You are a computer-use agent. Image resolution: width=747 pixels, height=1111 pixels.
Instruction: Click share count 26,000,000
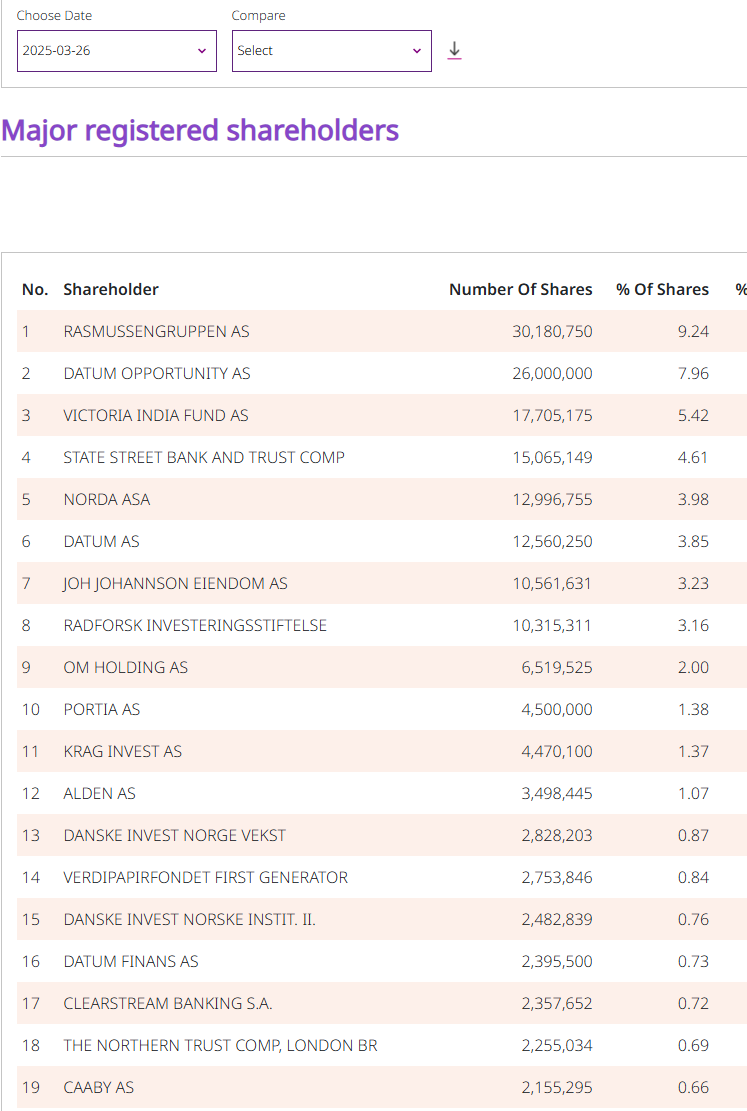552,373
